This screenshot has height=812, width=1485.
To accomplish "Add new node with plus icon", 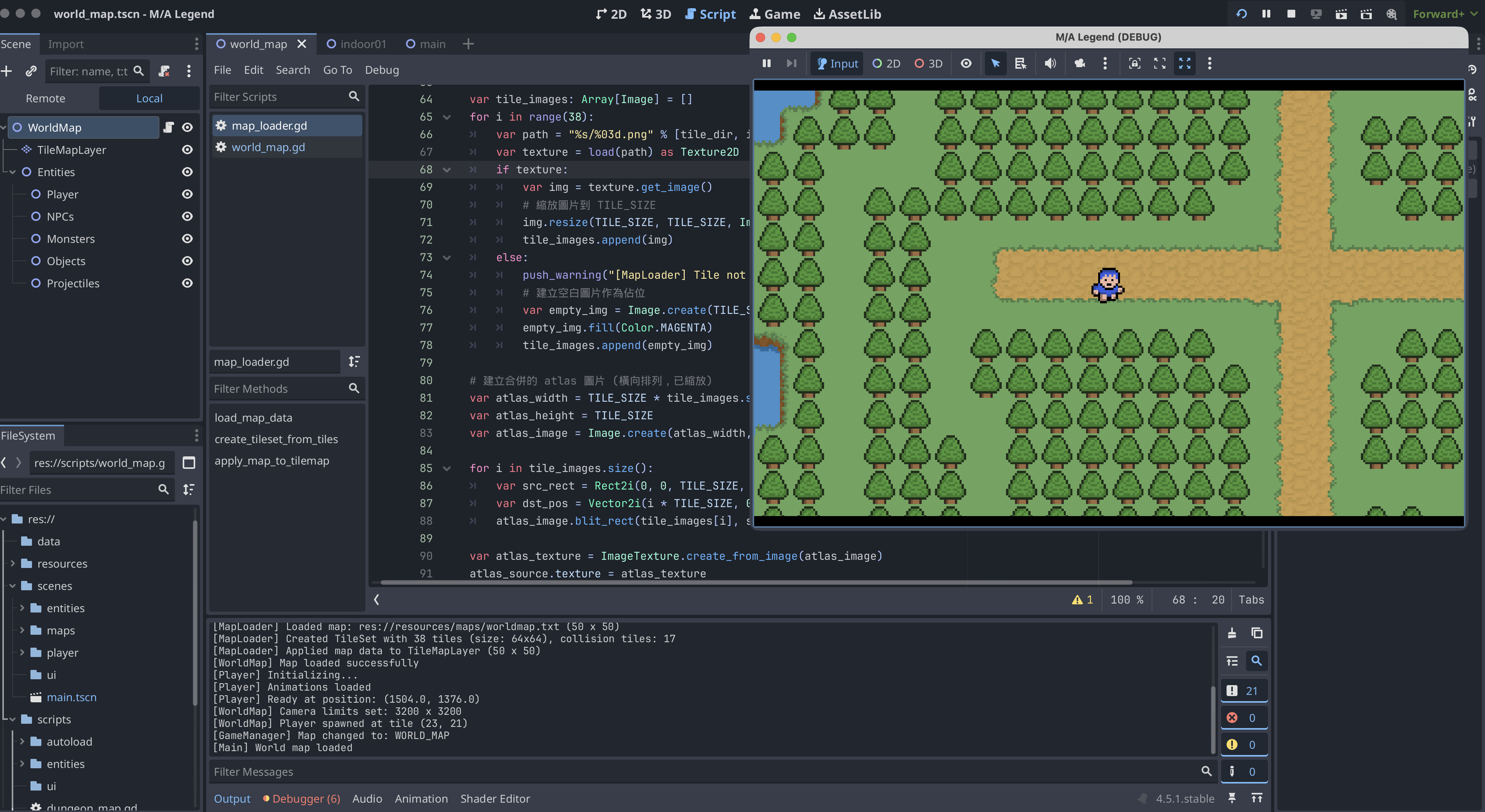I will (7, 71).
